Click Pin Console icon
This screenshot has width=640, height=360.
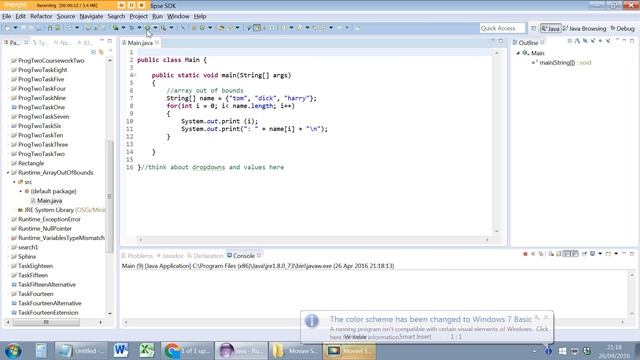tap(584, 254)
